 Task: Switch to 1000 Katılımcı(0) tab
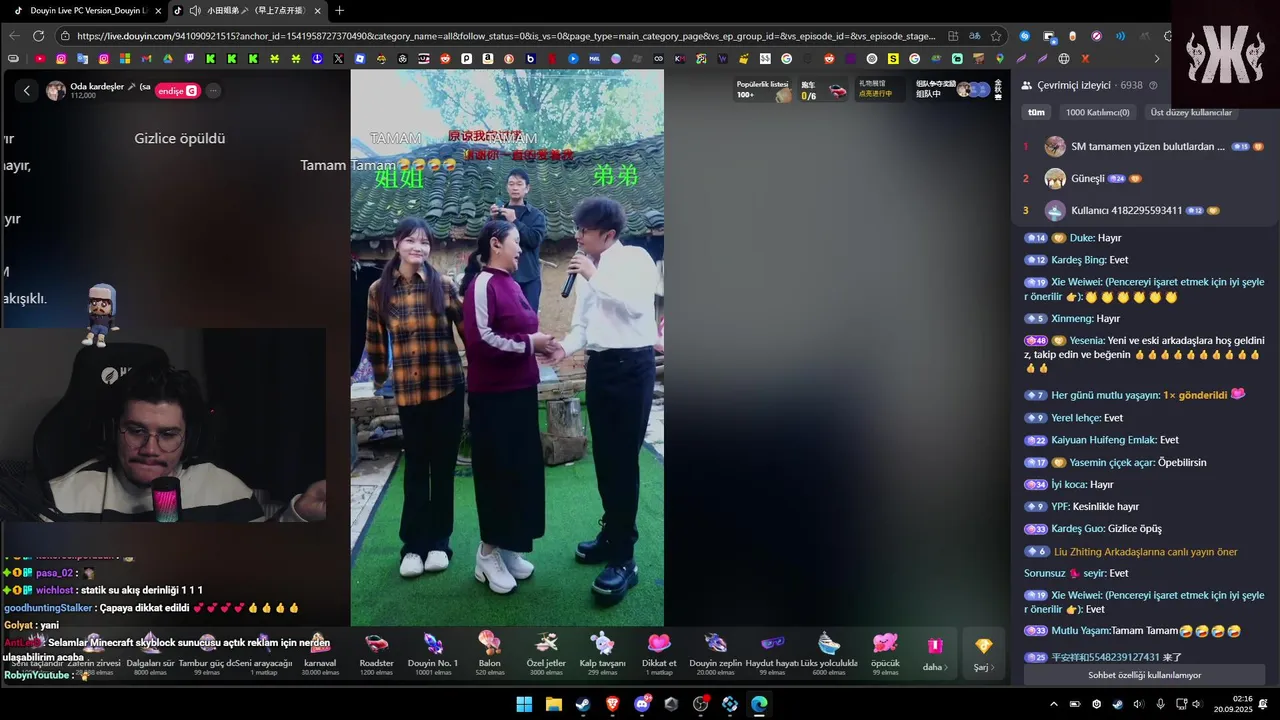[x=1097, y=112]
